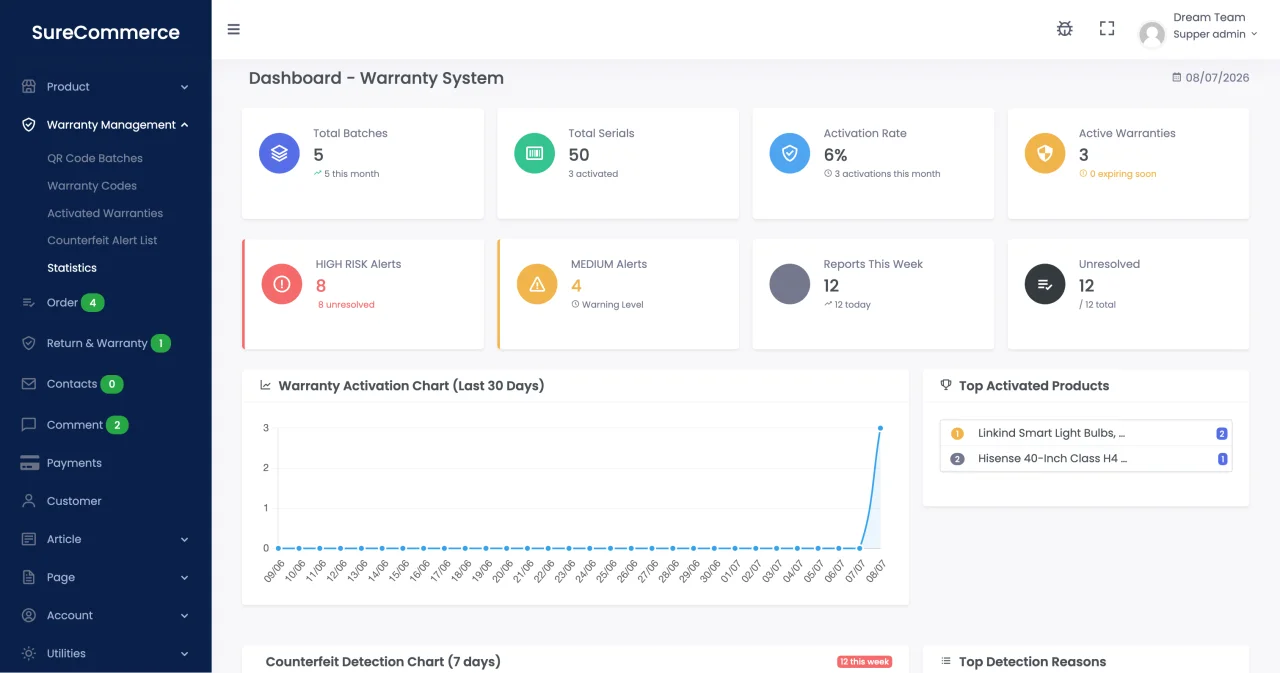The height and width of the screenshot is (673, 1280).
Task: Click the Order count badge 4
Action: (93, 303)
